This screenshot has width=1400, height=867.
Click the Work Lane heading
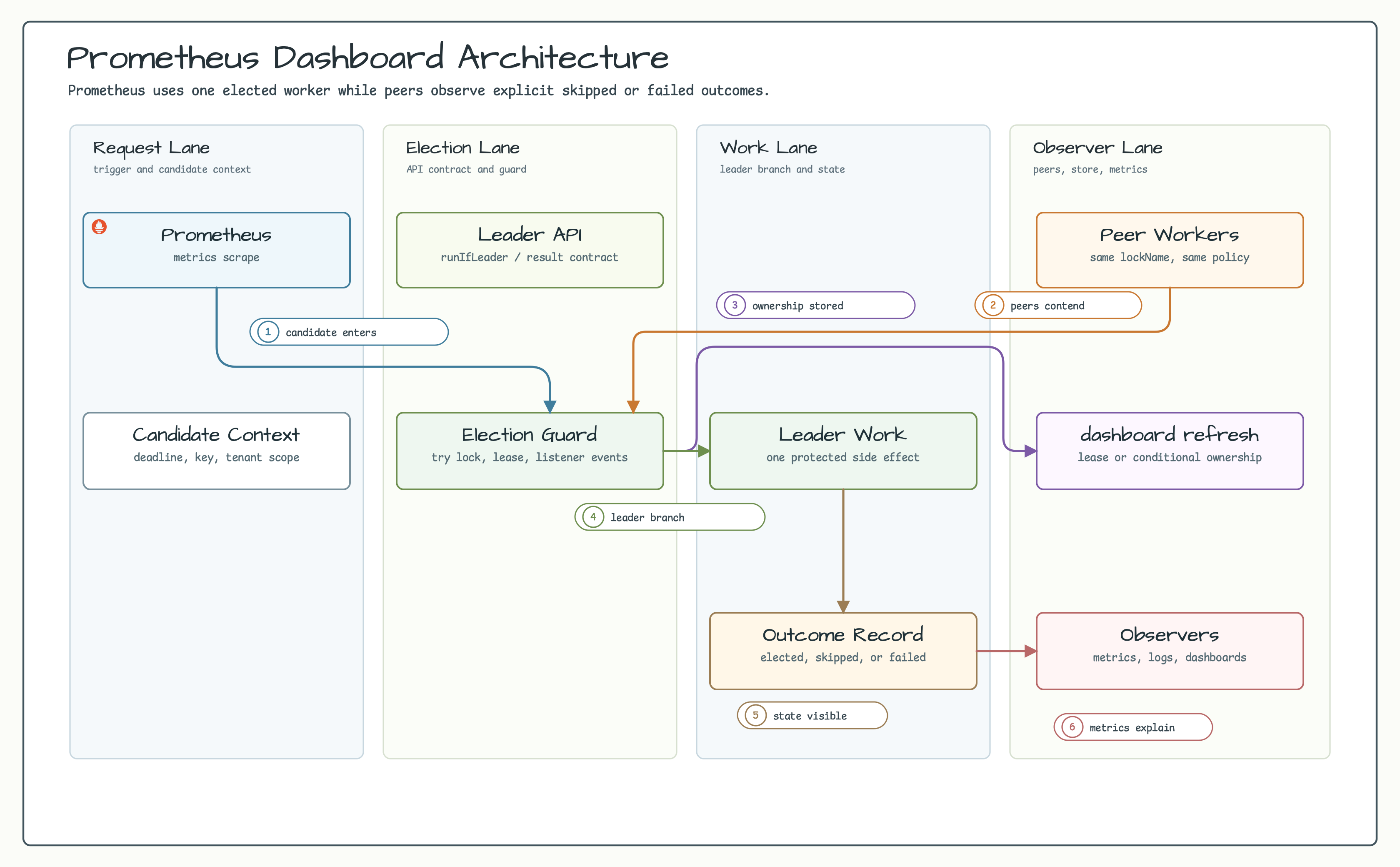pyautogui.click(x=768, y=148)
